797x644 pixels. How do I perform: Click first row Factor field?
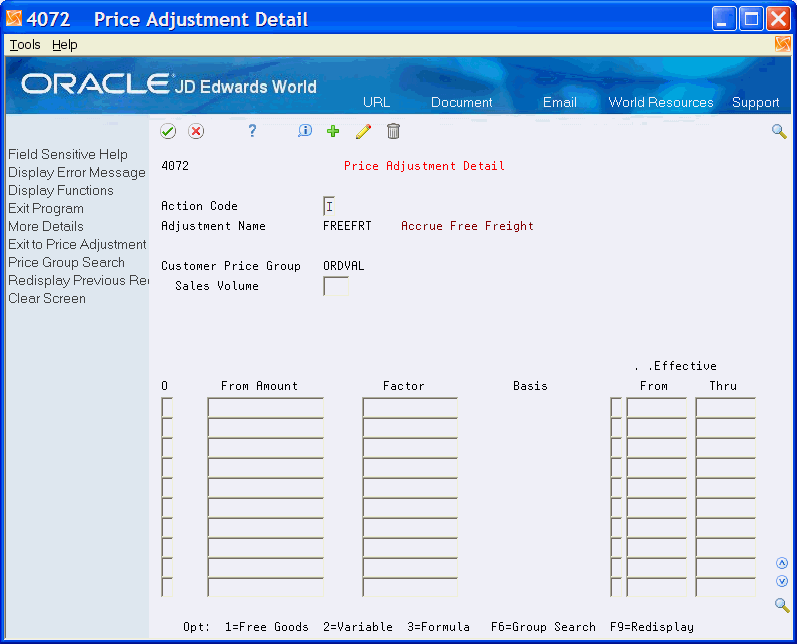tap(410, 408)
